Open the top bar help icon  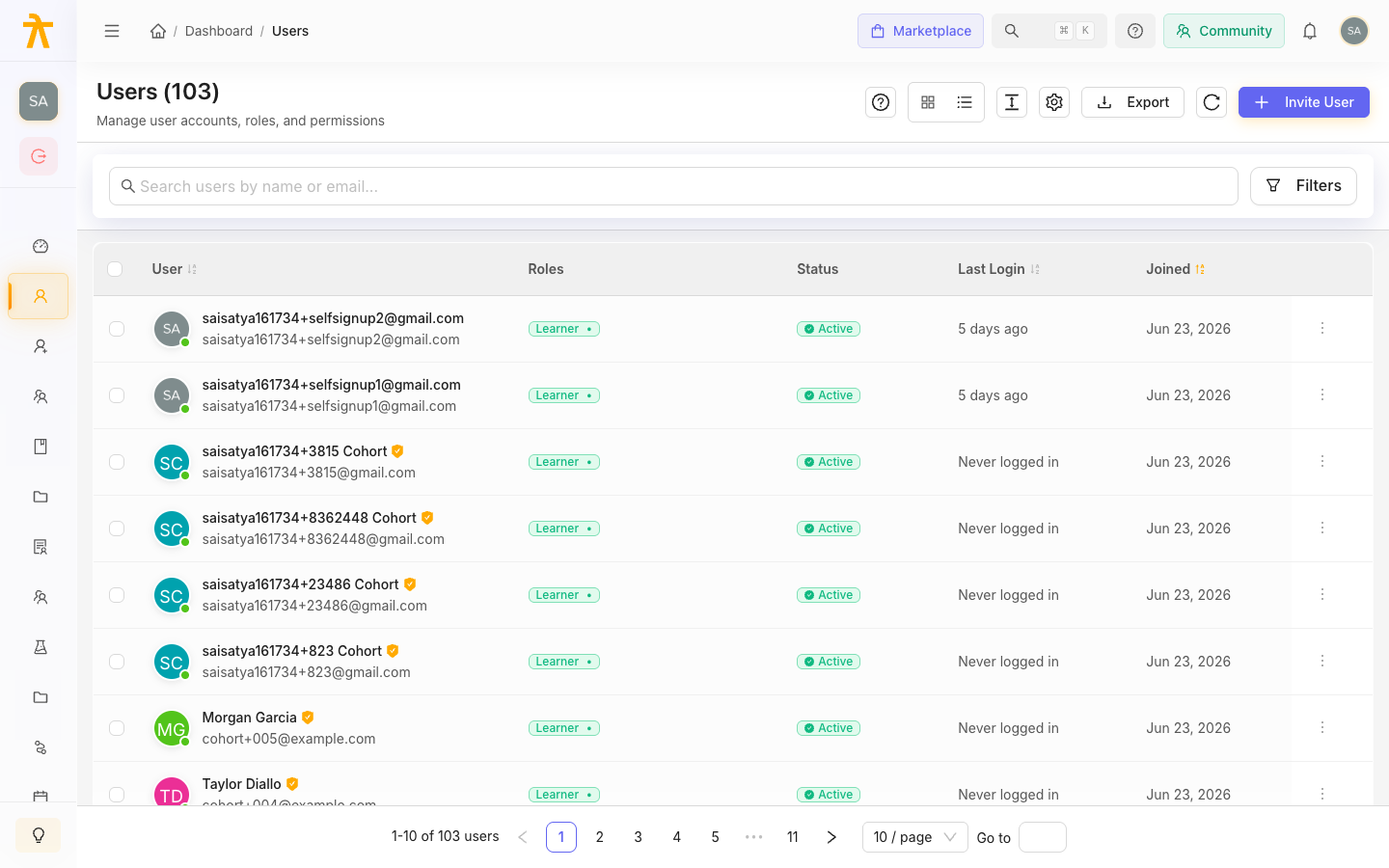pos(1135,31)
